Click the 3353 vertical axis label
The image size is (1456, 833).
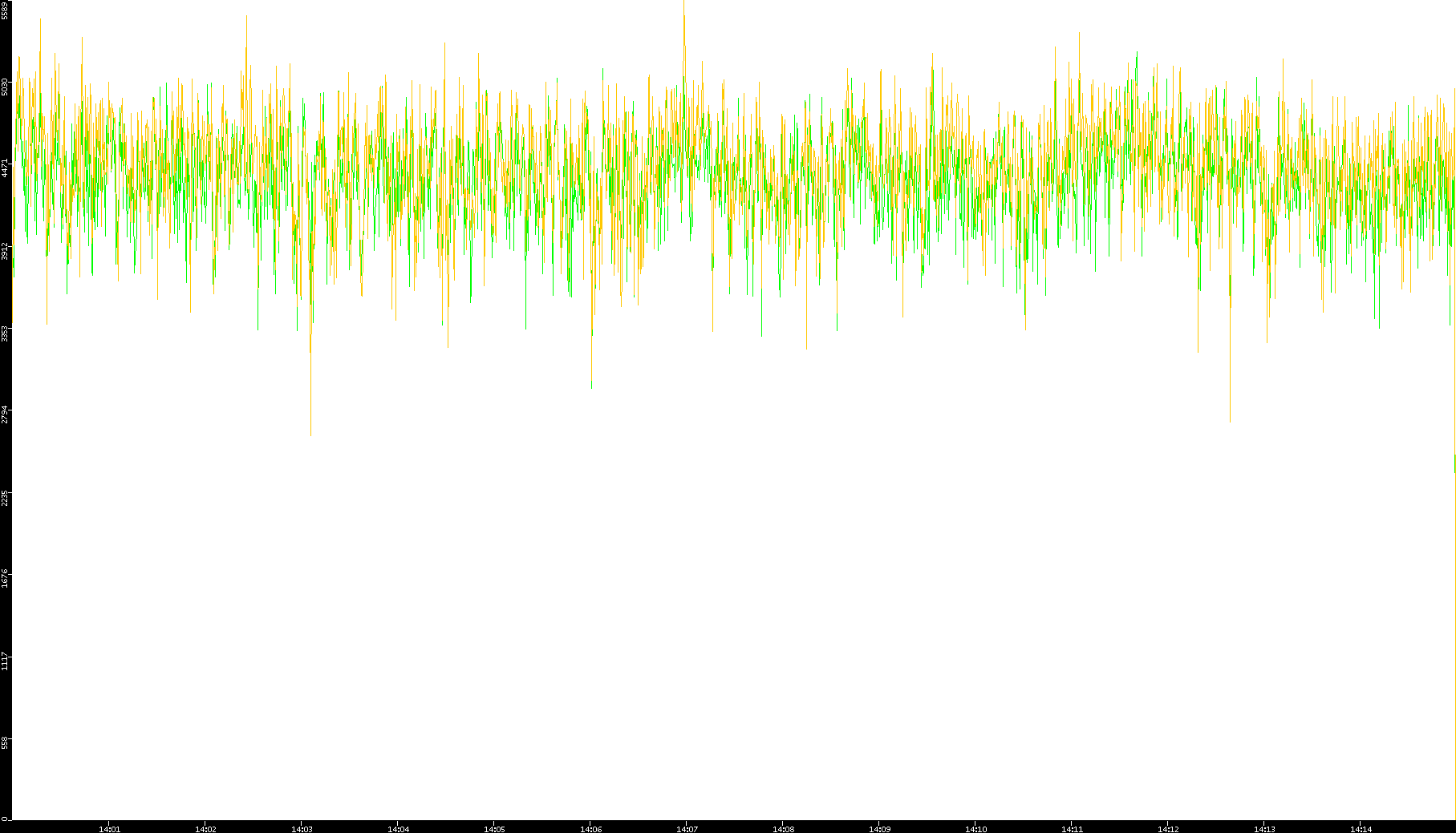[6, 333]
